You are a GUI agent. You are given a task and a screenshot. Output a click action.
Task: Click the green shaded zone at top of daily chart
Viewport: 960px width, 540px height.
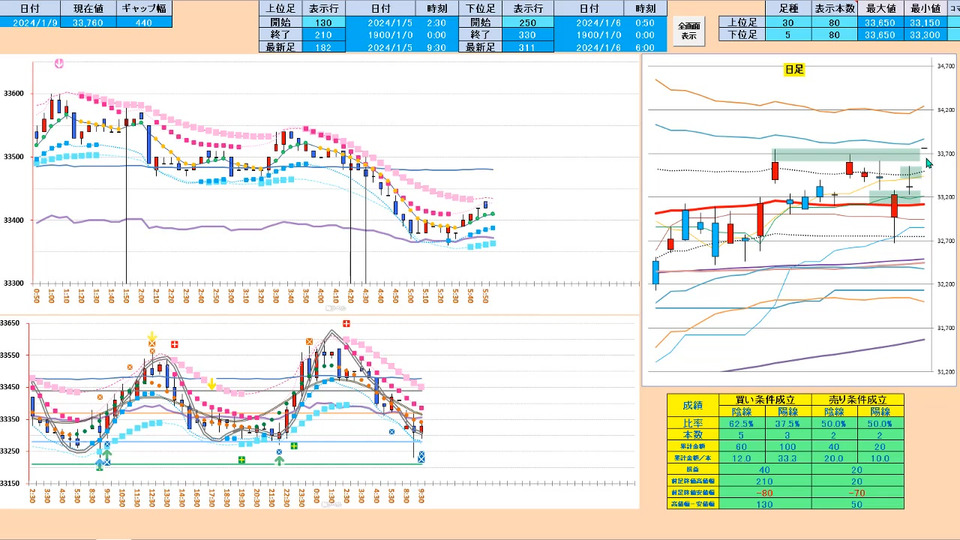coord(846,154)
